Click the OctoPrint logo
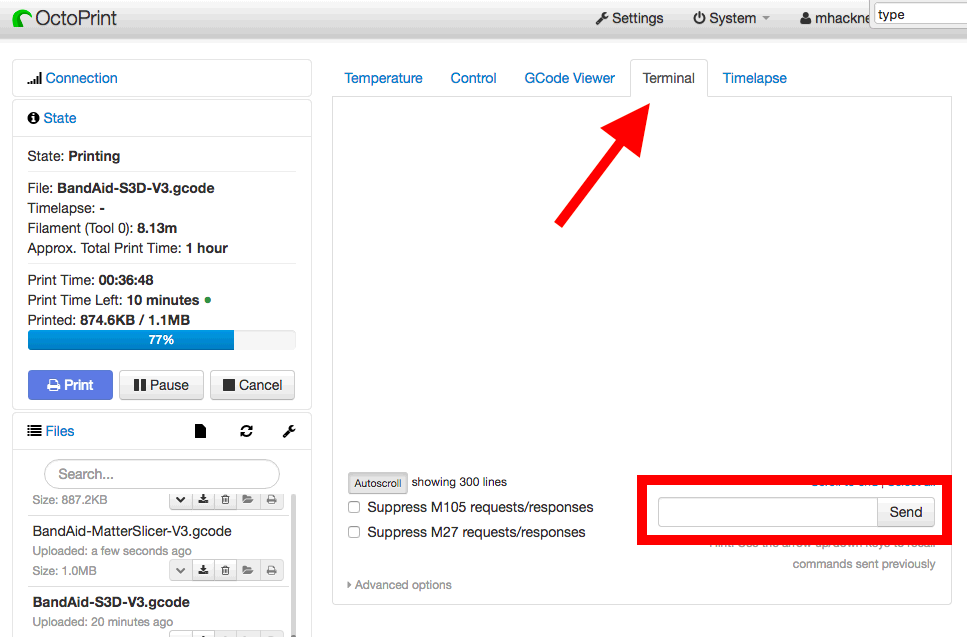The height and width of the screenshot is (637, 967). click(x=65, y=18)
